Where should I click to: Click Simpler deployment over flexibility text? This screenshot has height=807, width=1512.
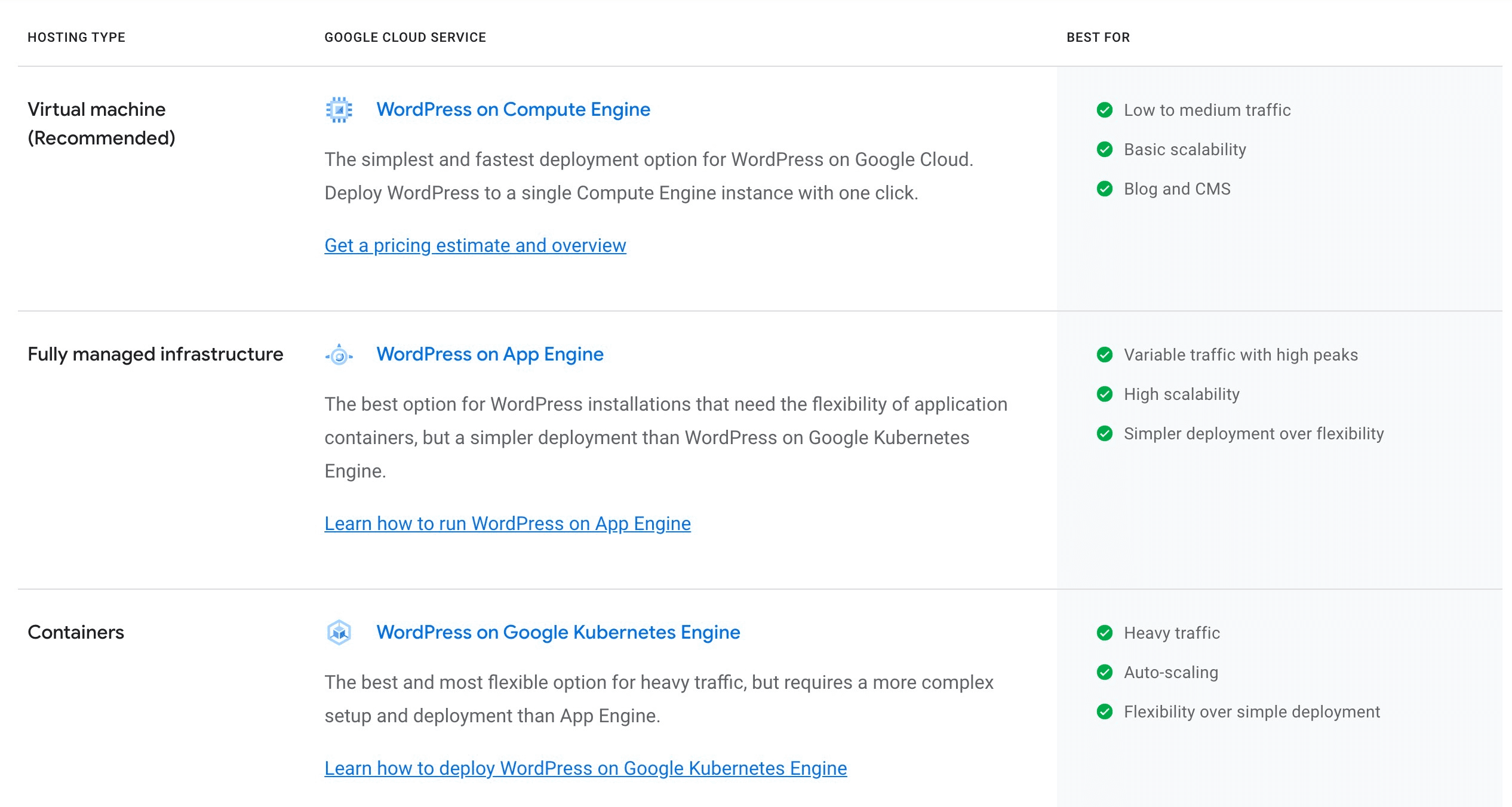click(1253, 433)
